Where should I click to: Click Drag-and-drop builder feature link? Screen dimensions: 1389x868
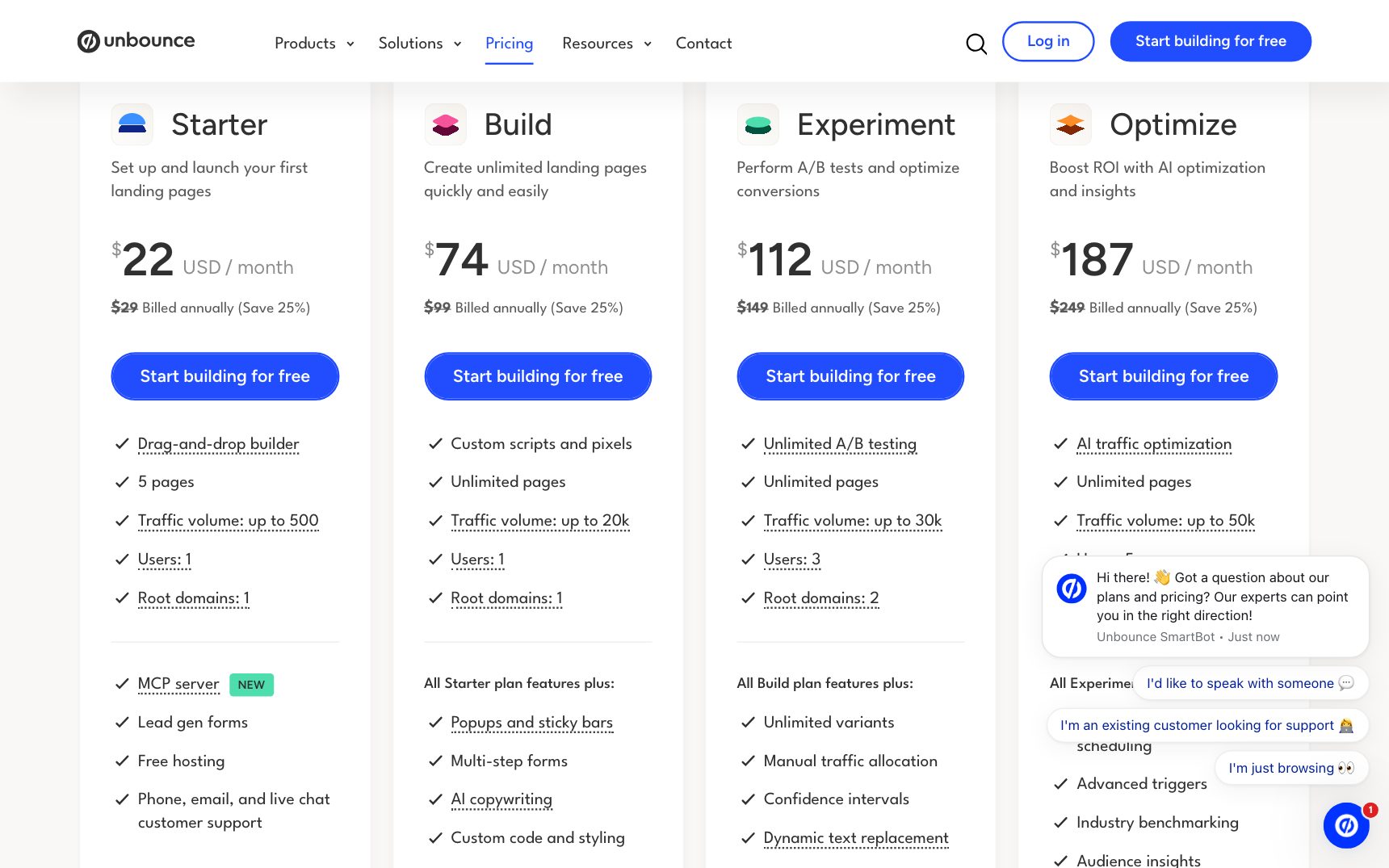(x=218, y=444)
